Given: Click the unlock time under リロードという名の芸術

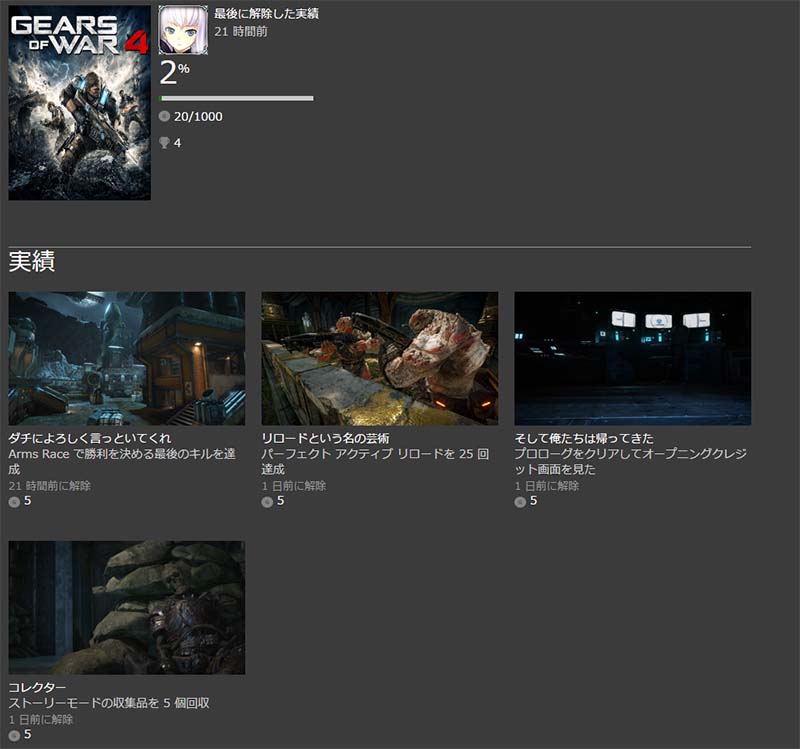Looking at the screenshot, I should point(294,486).
